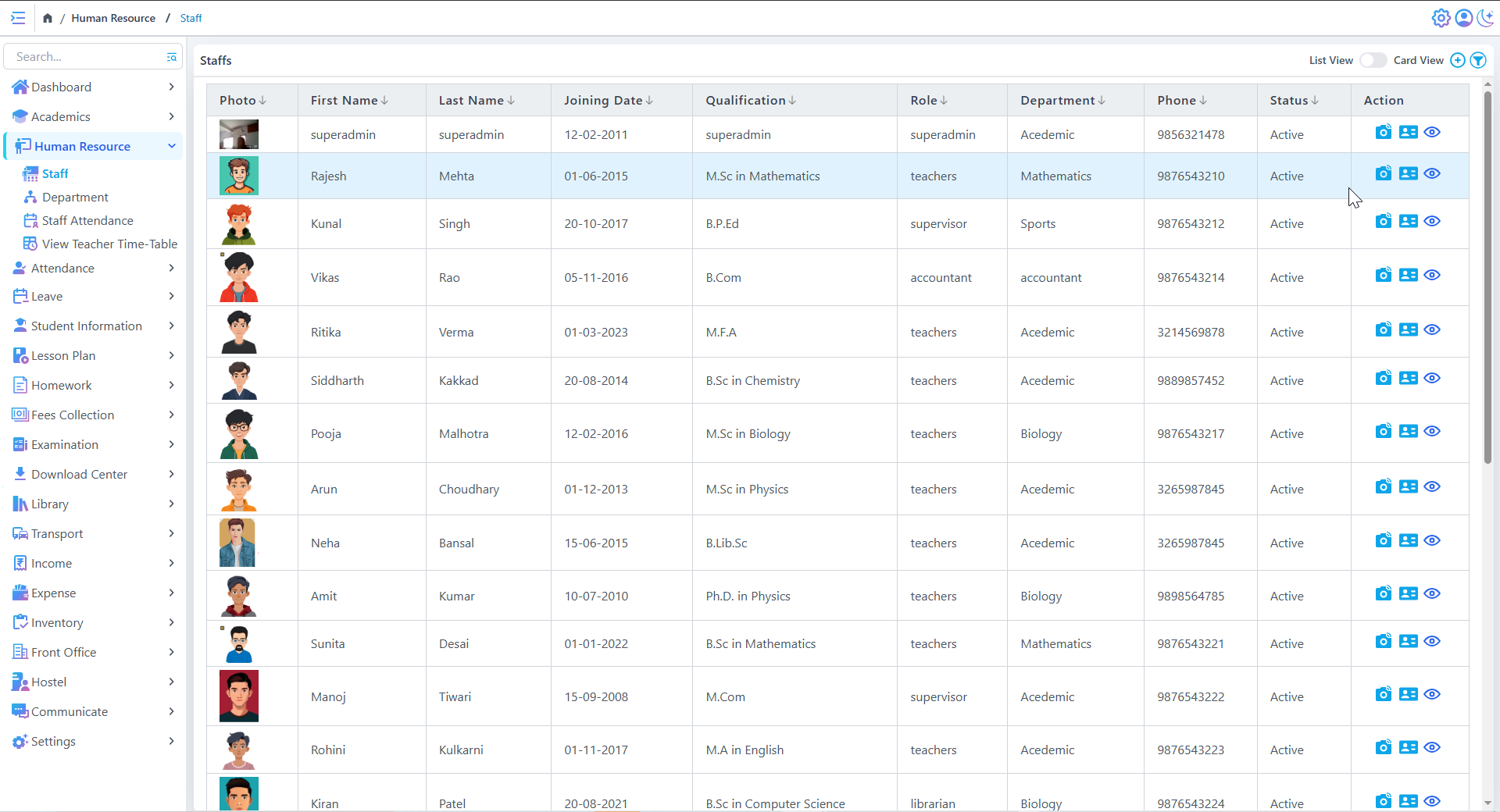Click the settings gear icon in header
The height and width of the screenshot is (812, 1500).
click(1441, 18)
